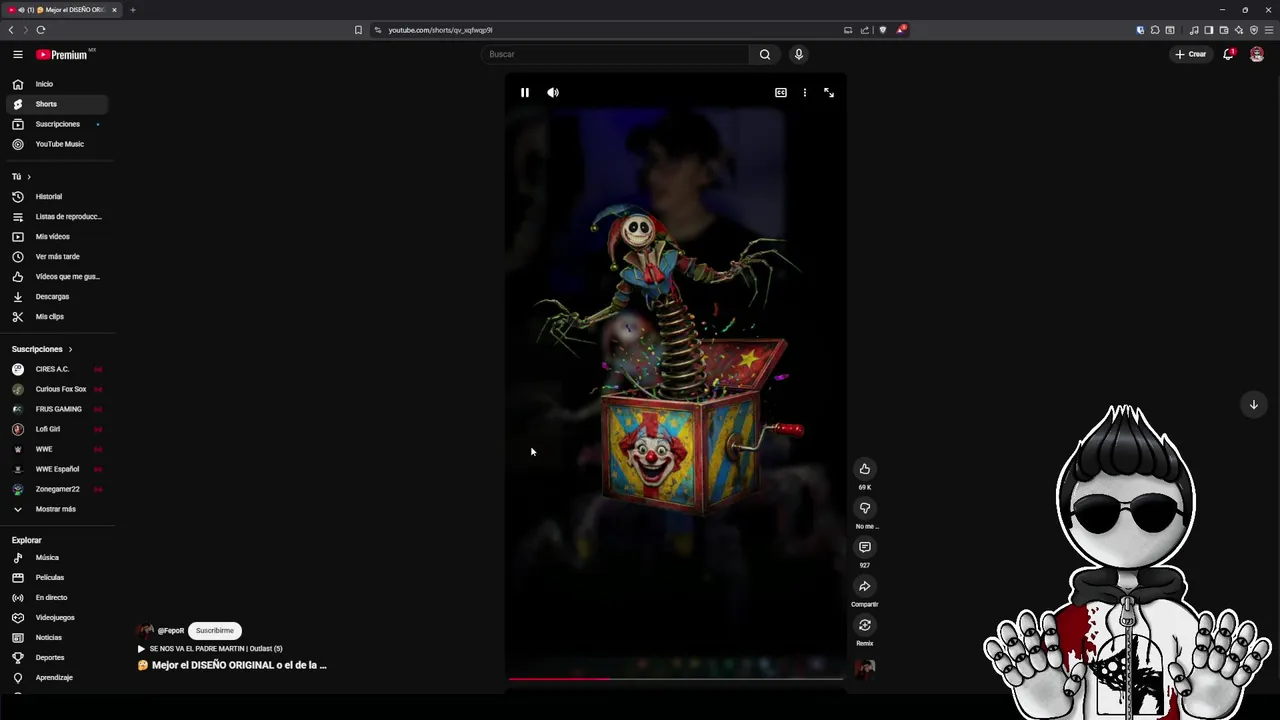Go back with browser back arrow
1280x720 pixels.
click(x=11, y=30)
